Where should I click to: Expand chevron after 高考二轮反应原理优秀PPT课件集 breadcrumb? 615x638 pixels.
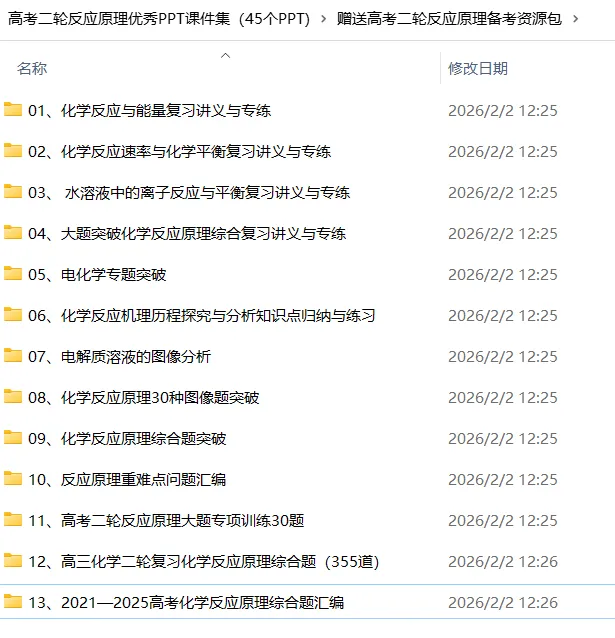pyautogui.click(x=323, y=19)
